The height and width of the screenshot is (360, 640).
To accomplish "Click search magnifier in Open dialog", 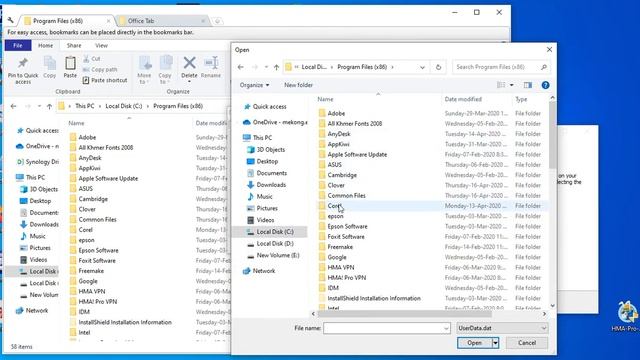I will click(544, 67).
